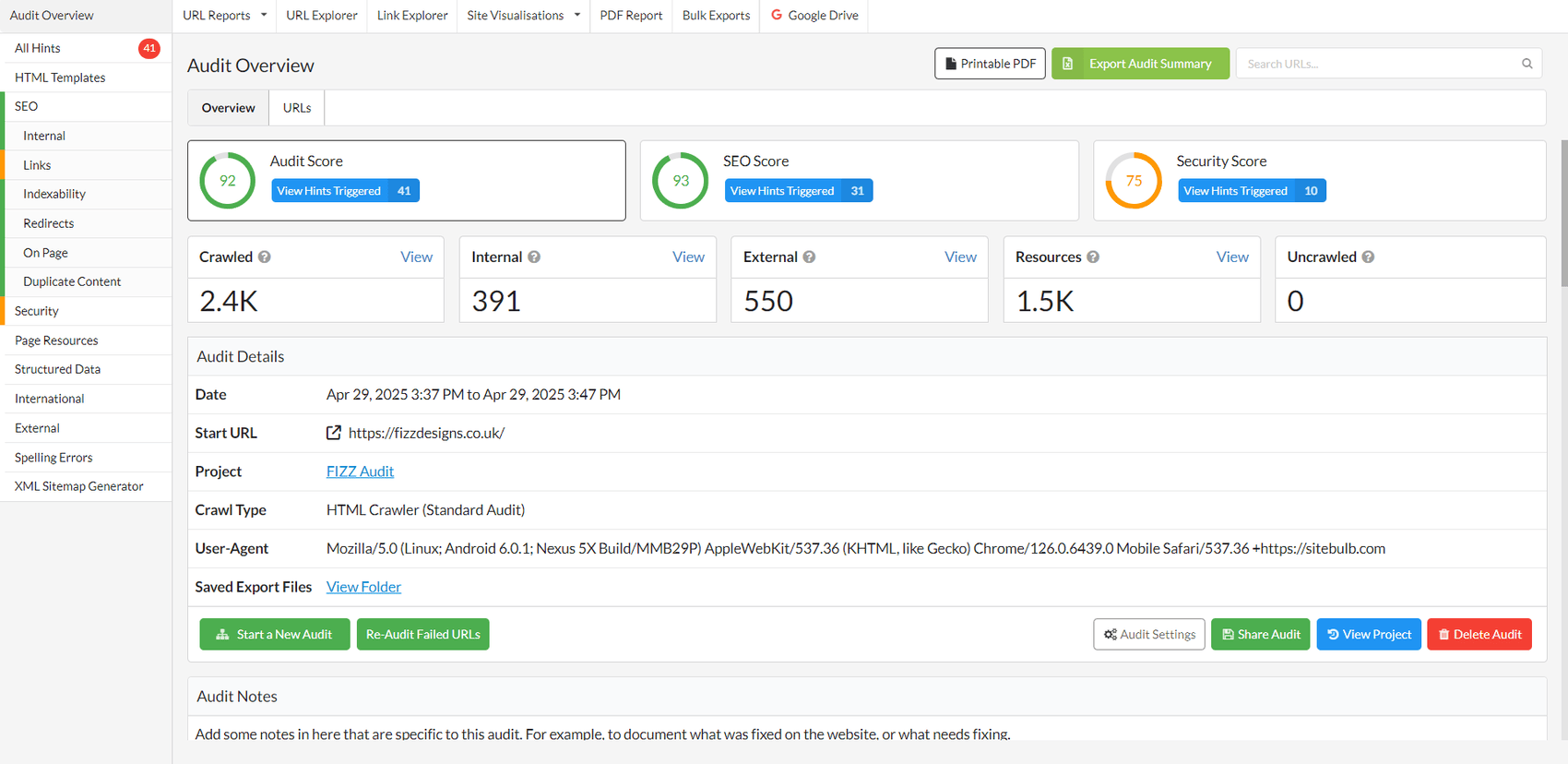Click the Uncrawled help question icon
The width and height of the screenshot is (1568, 764).
coord(1368,257)
